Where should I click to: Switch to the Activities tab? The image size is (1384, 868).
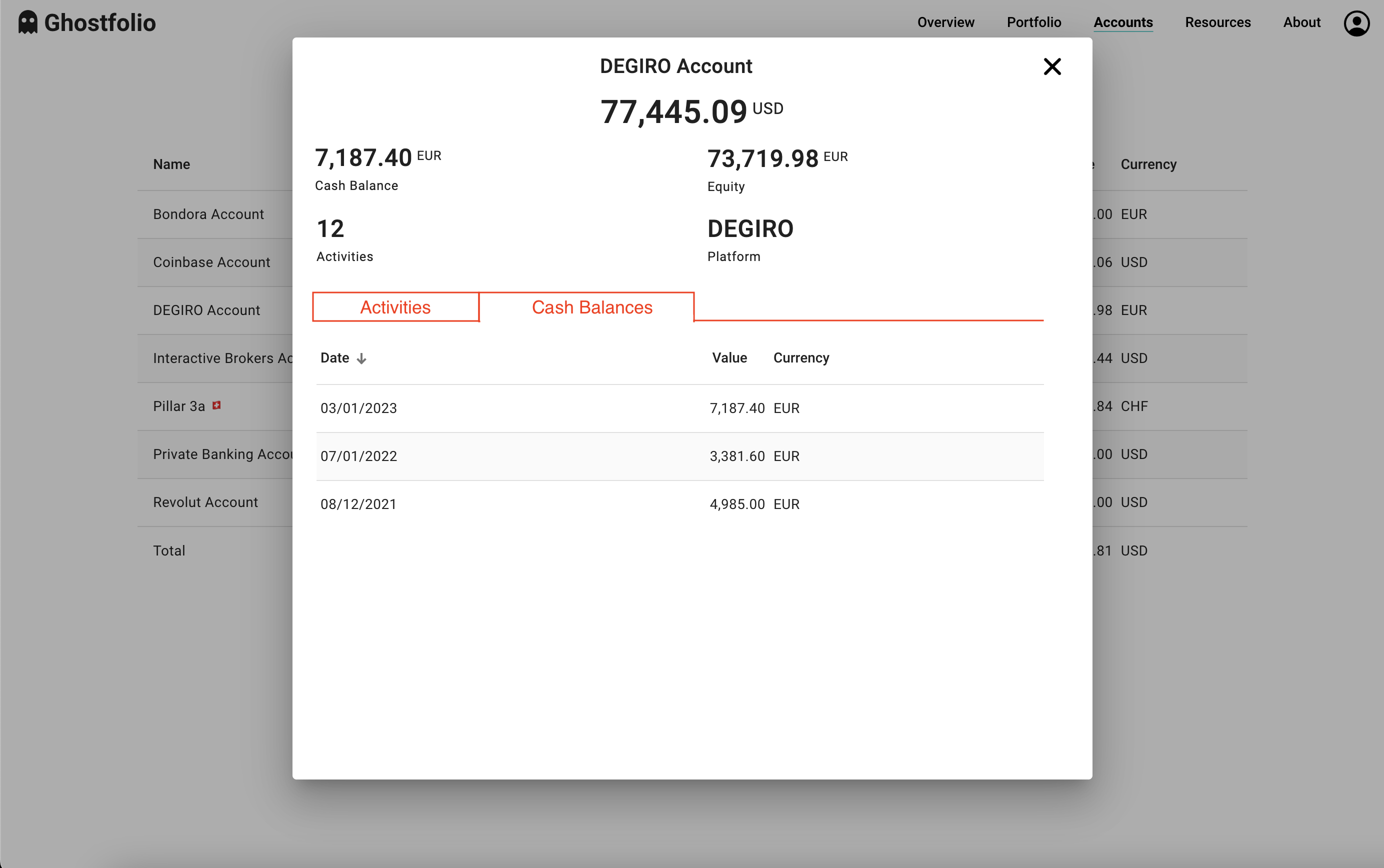(x=395, y=307)
